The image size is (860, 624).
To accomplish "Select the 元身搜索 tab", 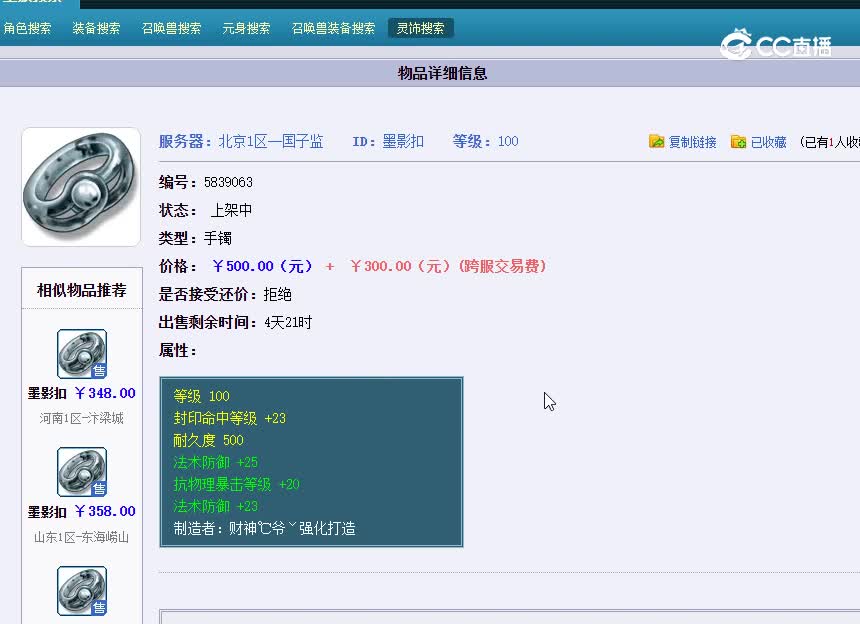I will 246,29.
